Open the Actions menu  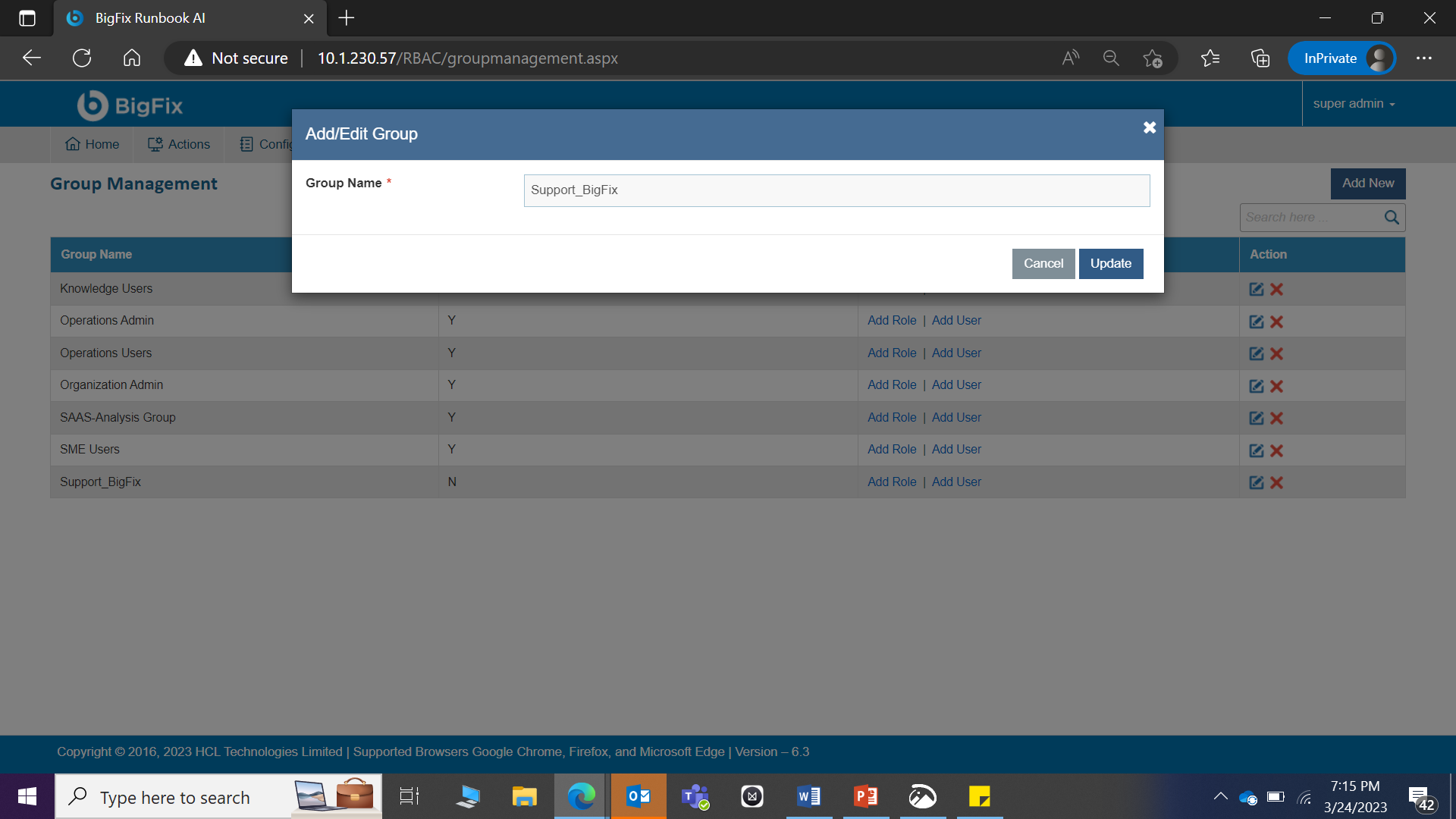[179, 144]
